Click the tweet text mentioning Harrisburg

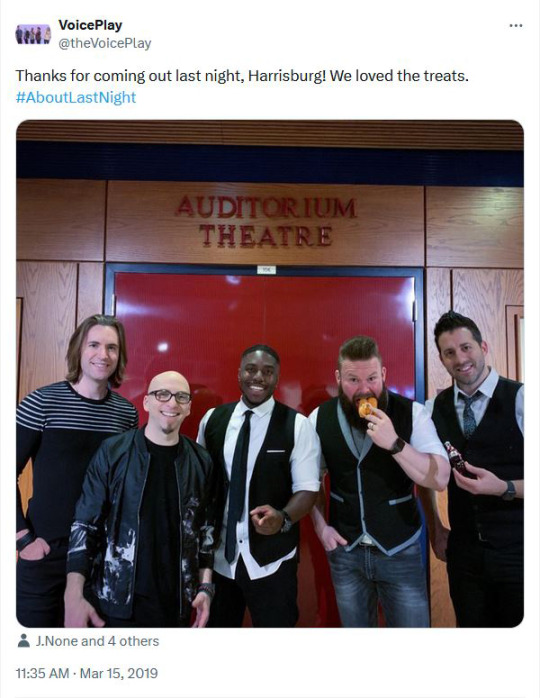[x=242, y=76]
